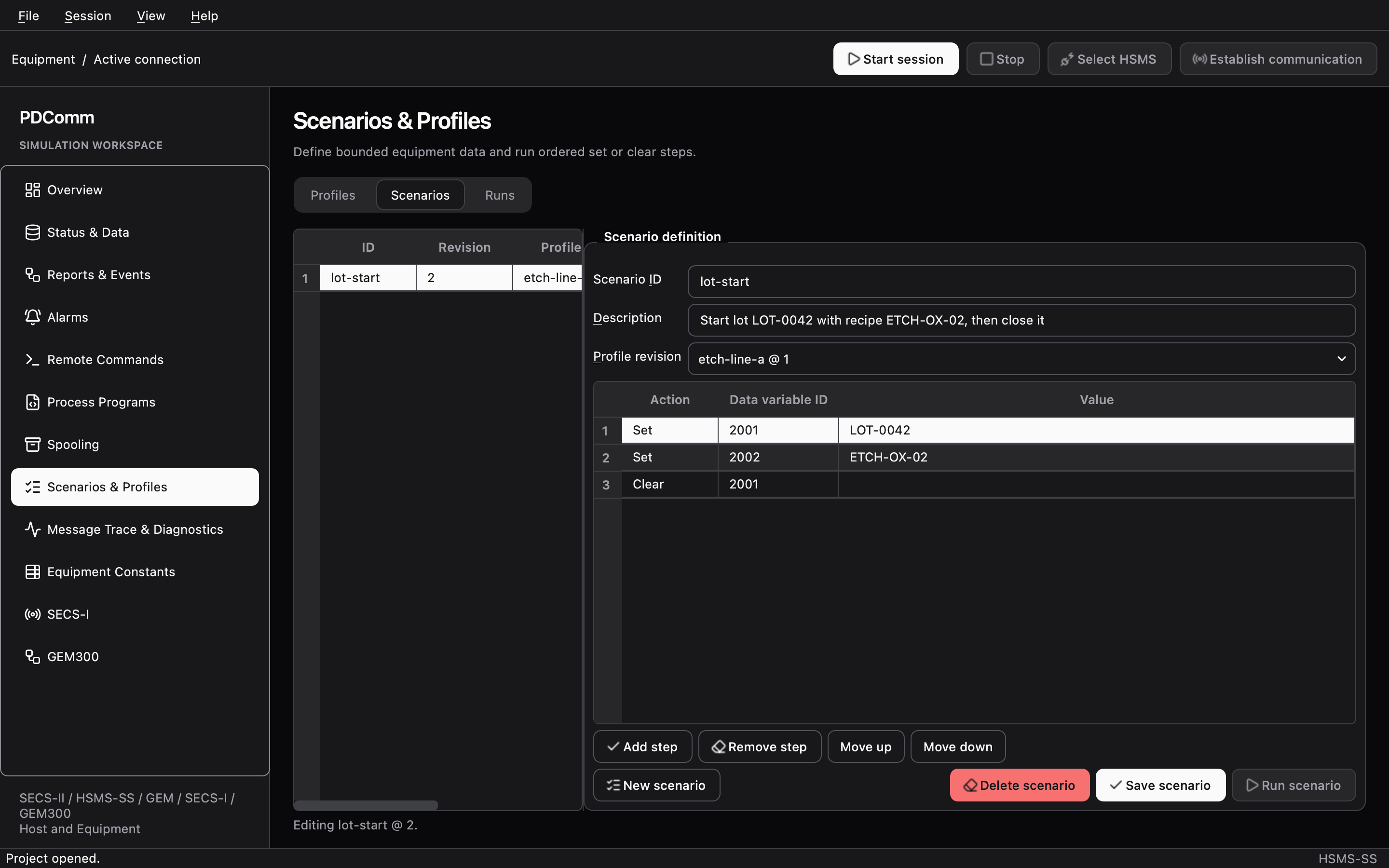This screenshot has width=1389, height=868.
Task: Open the View menu
Action: (151, 15)
